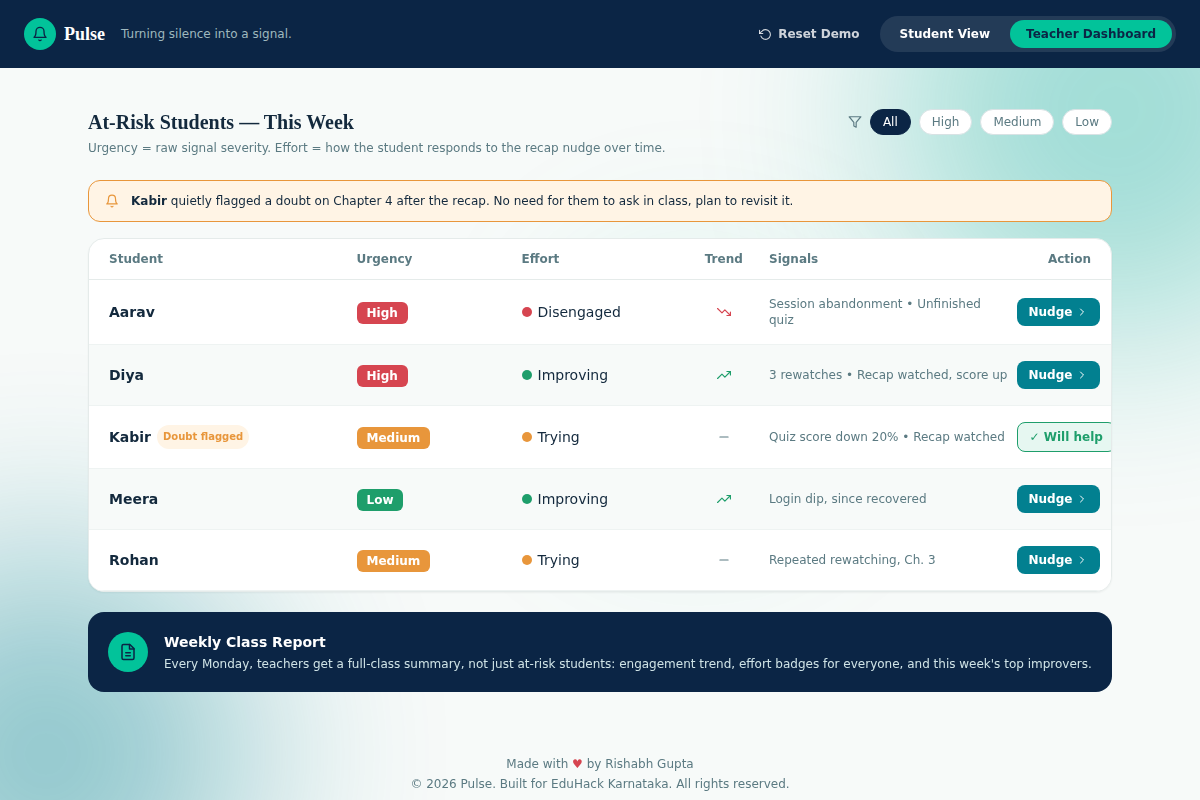Click Login dip, since recovered text

[x=848, y=499]
